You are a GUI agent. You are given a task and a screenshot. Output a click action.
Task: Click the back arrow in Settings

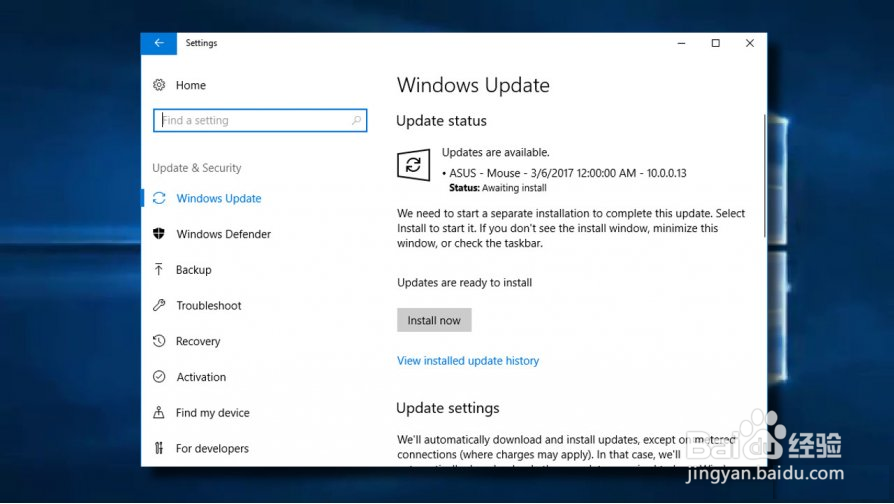159,43
